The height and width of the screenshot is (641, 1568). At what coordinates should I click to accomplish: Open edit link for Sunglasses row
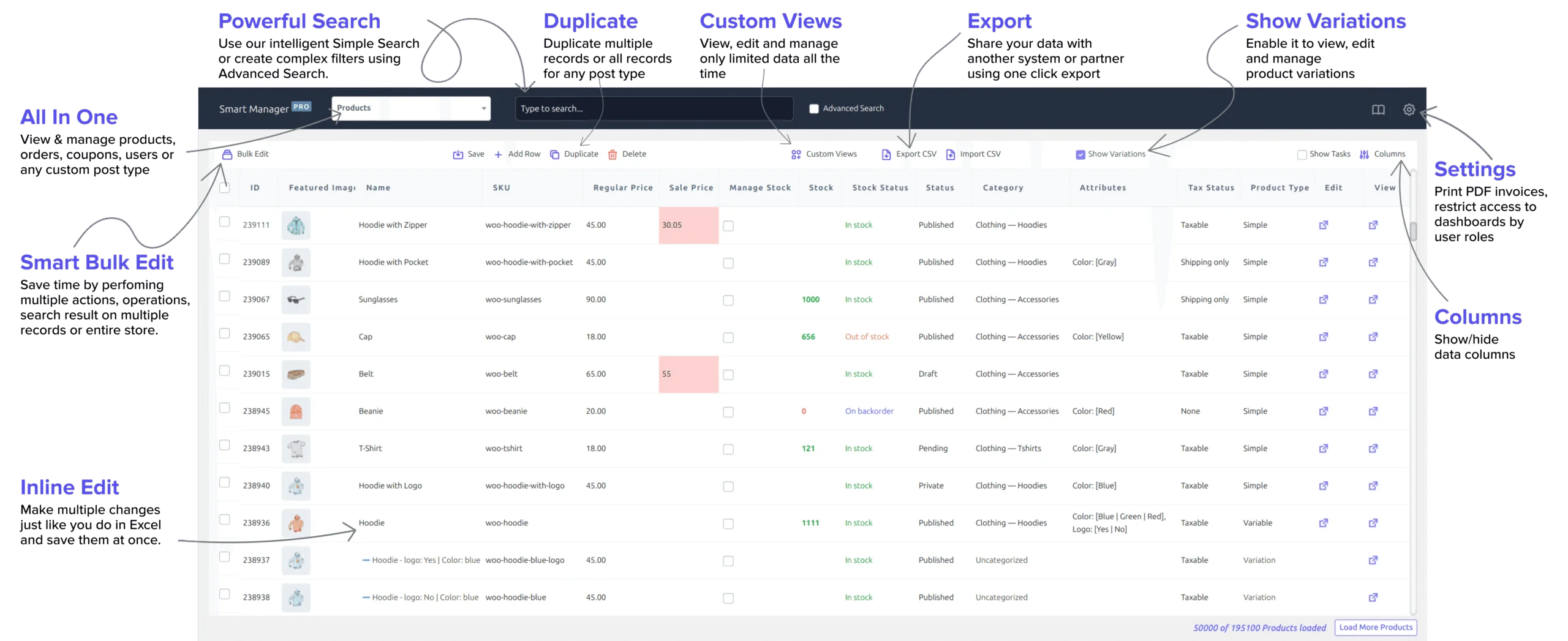pos(1323,299)
